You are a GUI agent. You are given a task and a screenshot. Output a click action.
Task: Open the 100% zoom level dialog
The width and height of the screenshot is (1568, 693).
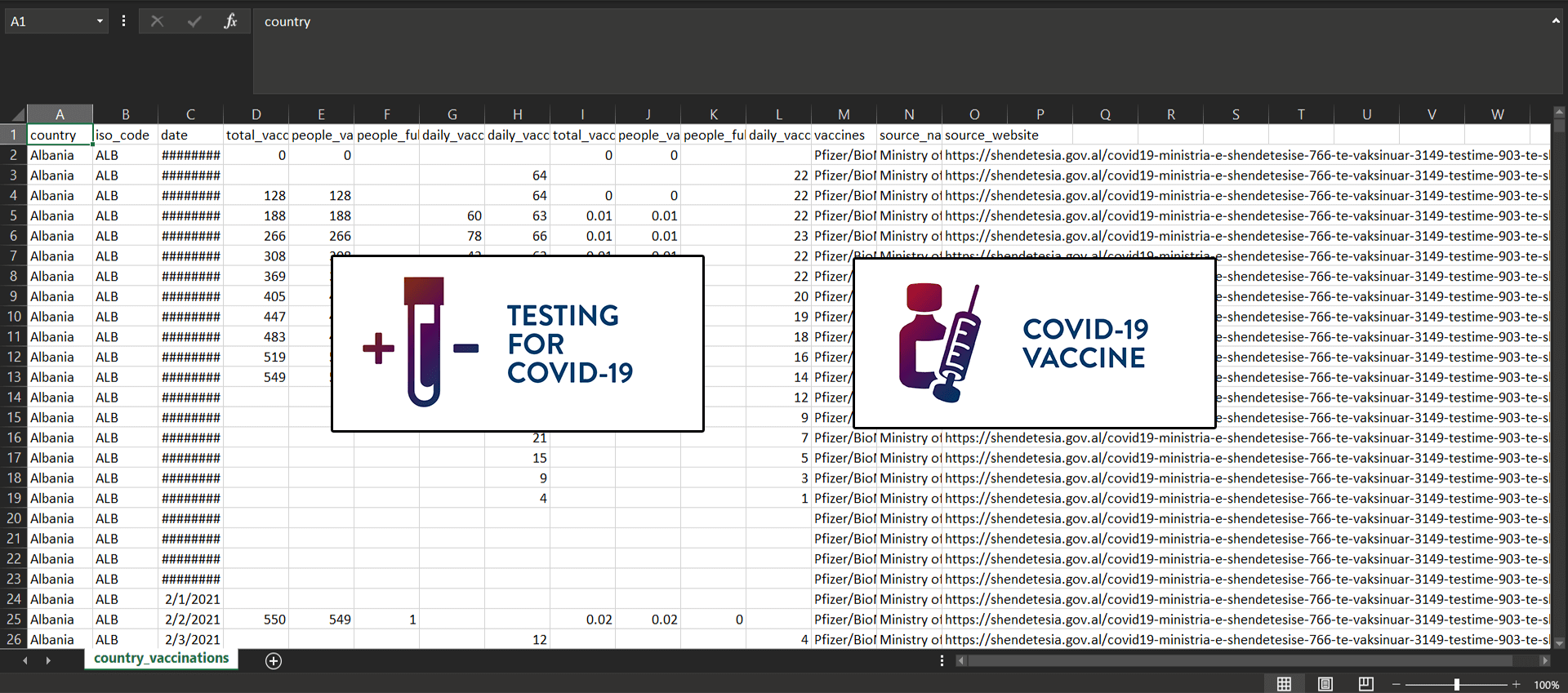pyautogui.click(x=1546, y=685)
